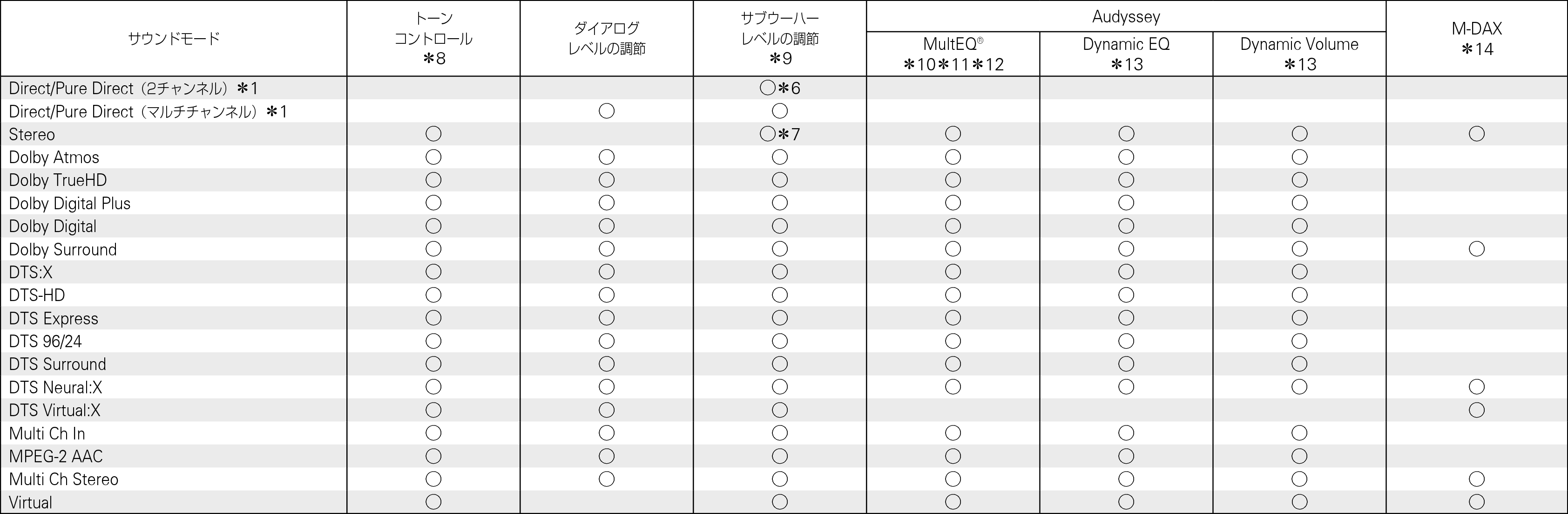Select the DTS Express row label

point(54,318)
